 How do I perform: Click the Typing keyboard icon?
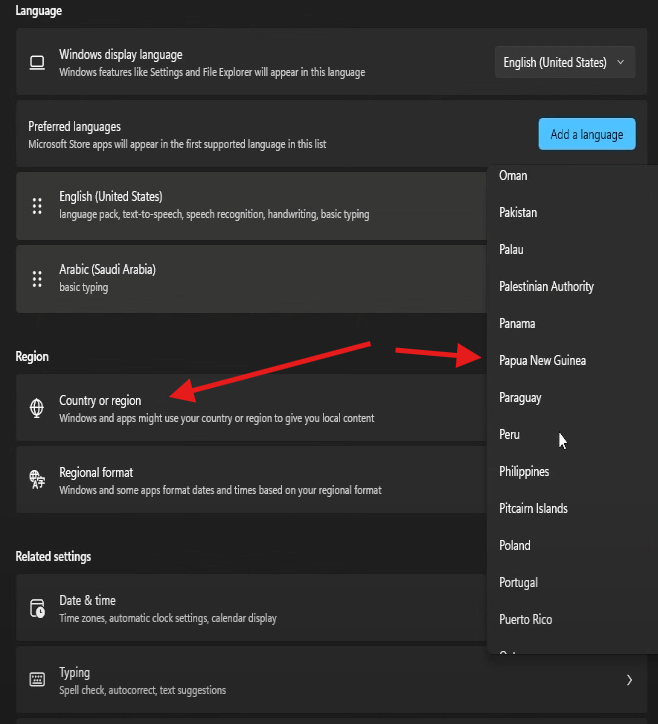37,680
